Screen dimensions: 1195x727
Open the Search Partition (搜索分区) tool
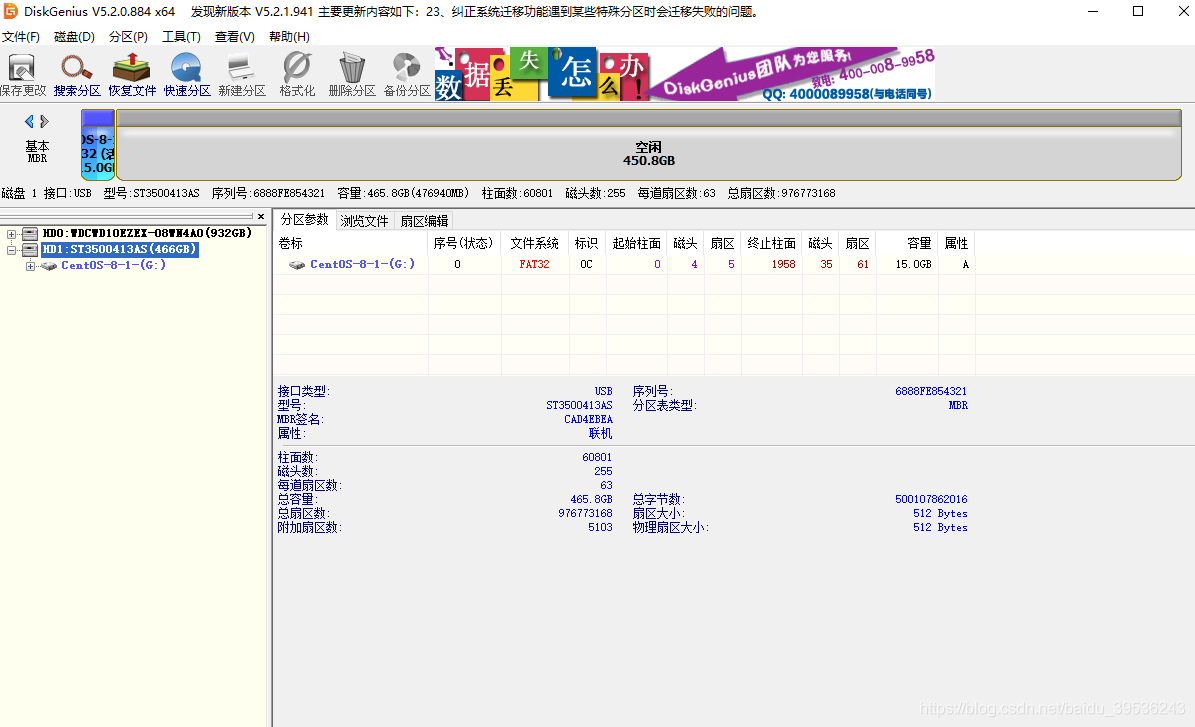tap(77, 75)
